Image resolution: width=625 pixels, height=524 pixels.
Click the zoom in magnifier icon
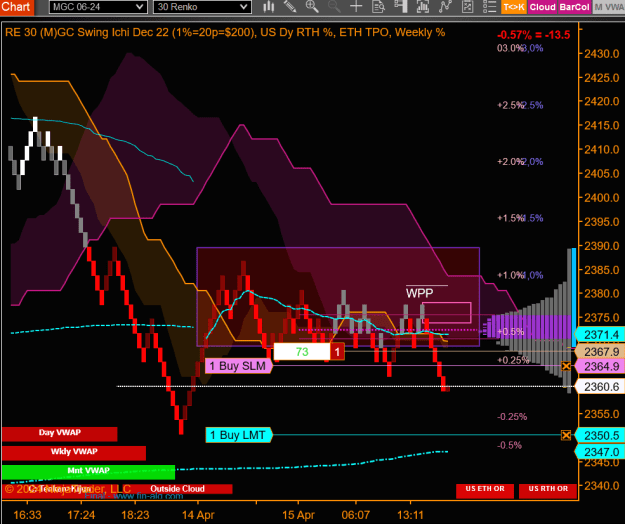pos(312,6)
